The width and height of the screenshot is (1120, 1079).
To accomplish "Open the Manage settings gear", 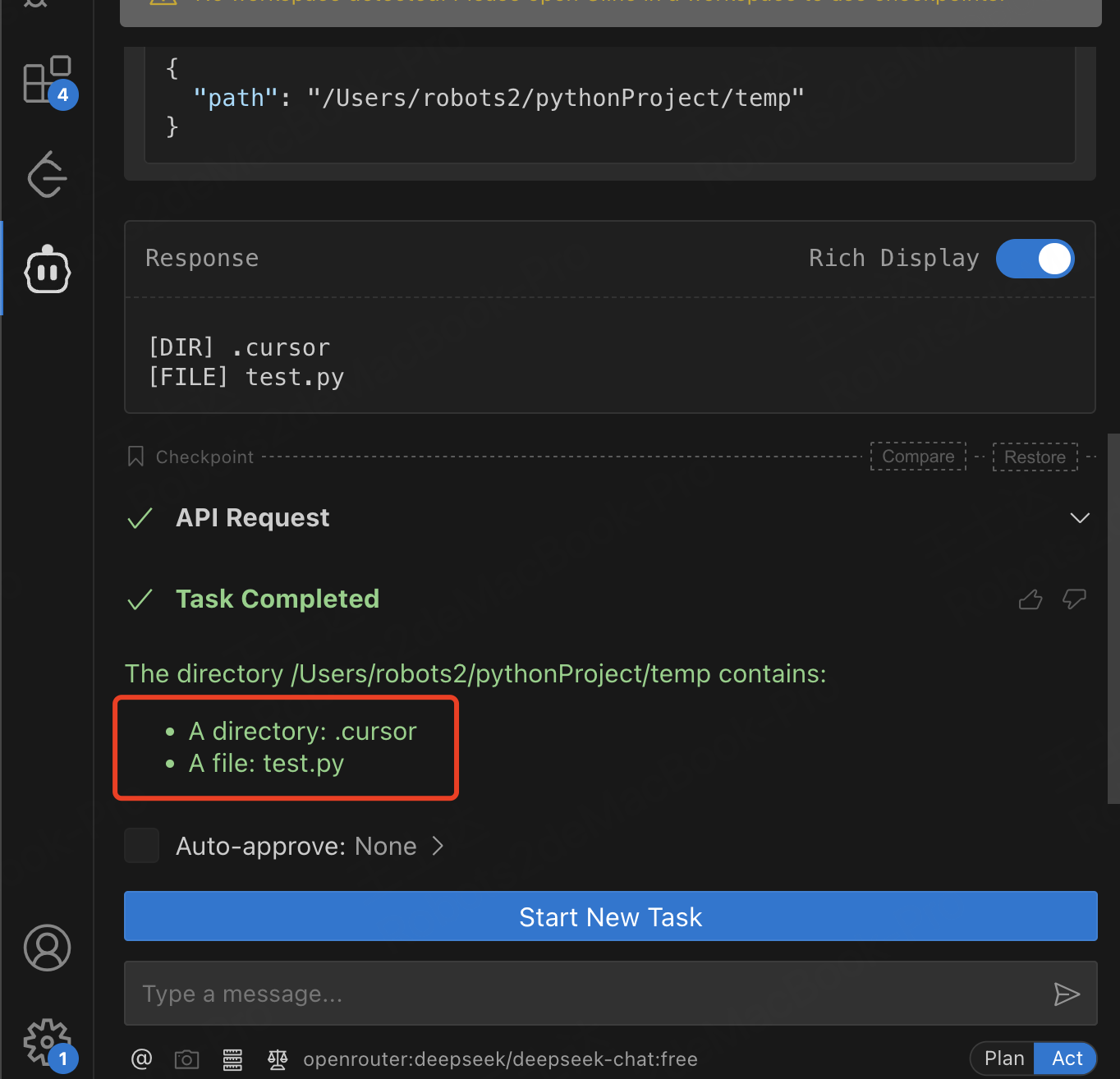I will click(47, 1041).
